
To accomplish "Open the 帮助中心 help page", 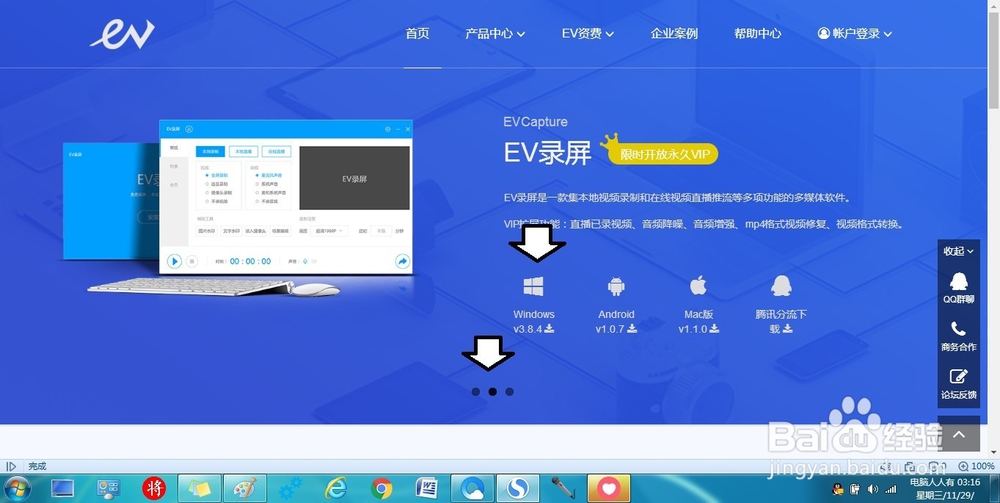I will click(758, 34).
